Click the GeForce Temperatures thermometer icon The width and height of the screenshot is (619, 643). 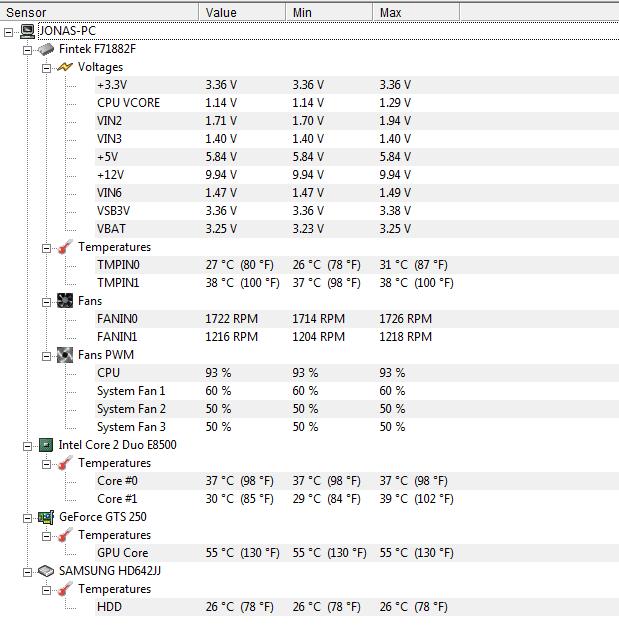pos(65,535)
